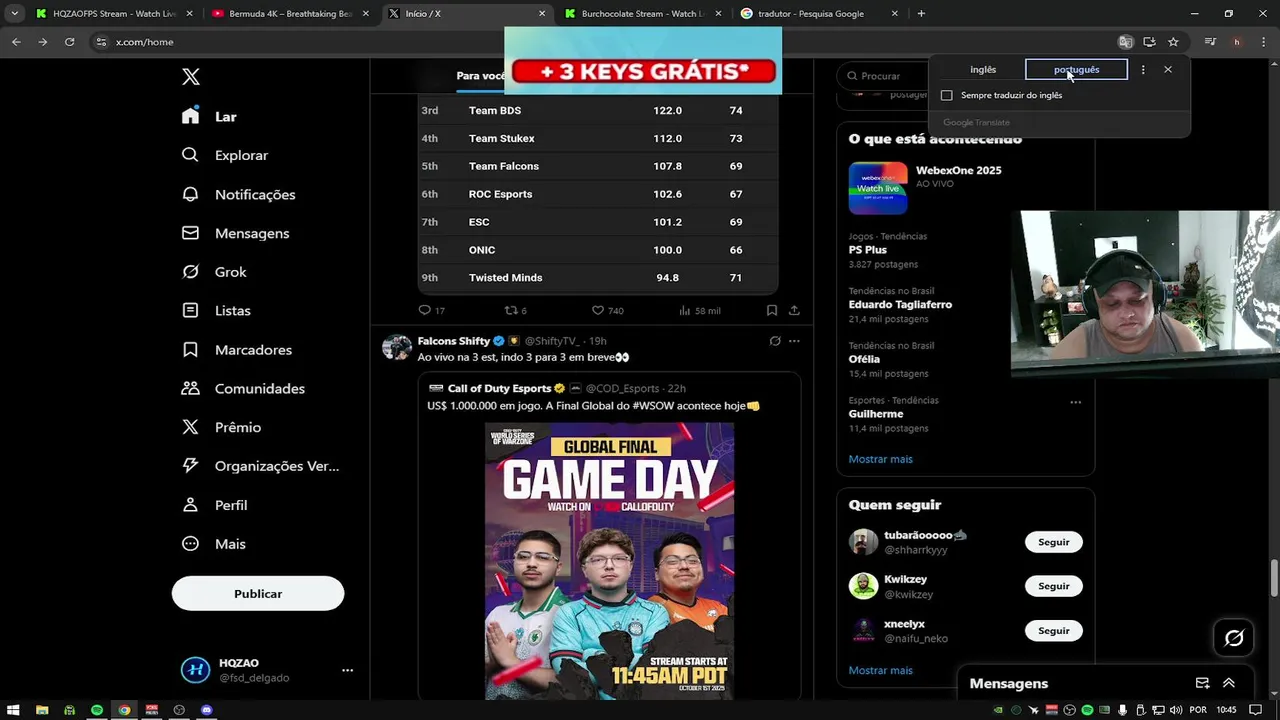
Task: Open Comunidades in the sidebar
Action: coord(242,388)
